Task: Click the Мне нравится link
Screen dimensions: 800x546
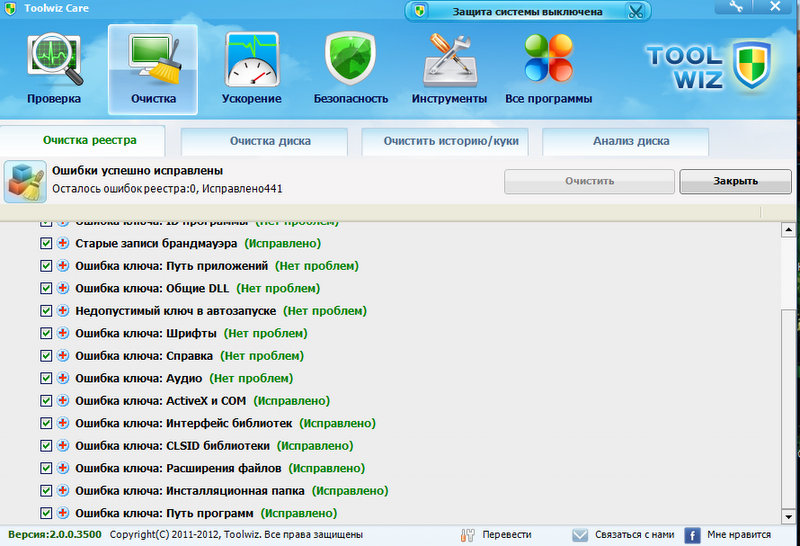Action: (x=739, y=535)
